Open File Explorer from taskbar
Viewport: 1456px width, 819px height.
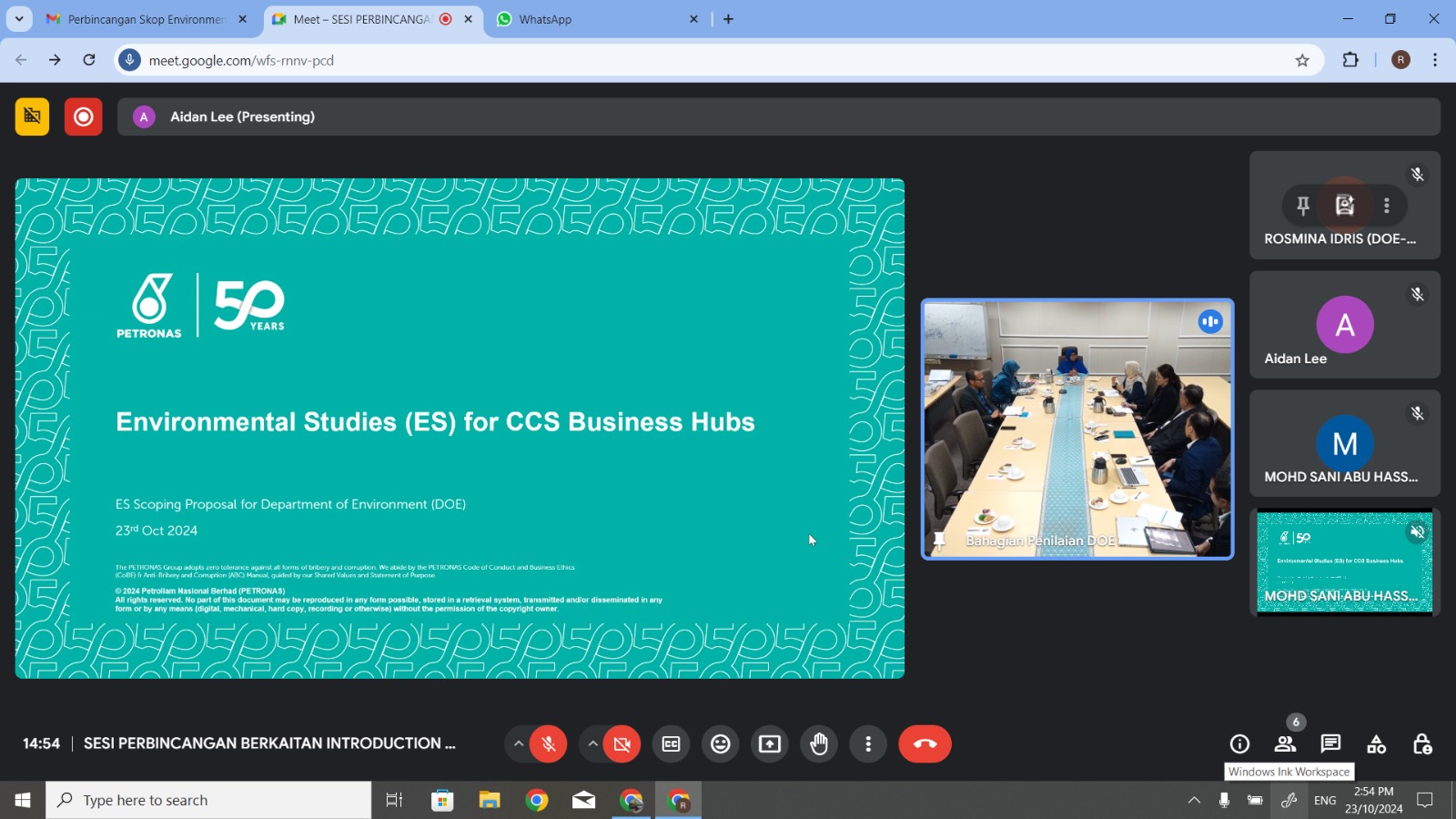(x=490, y=800)
